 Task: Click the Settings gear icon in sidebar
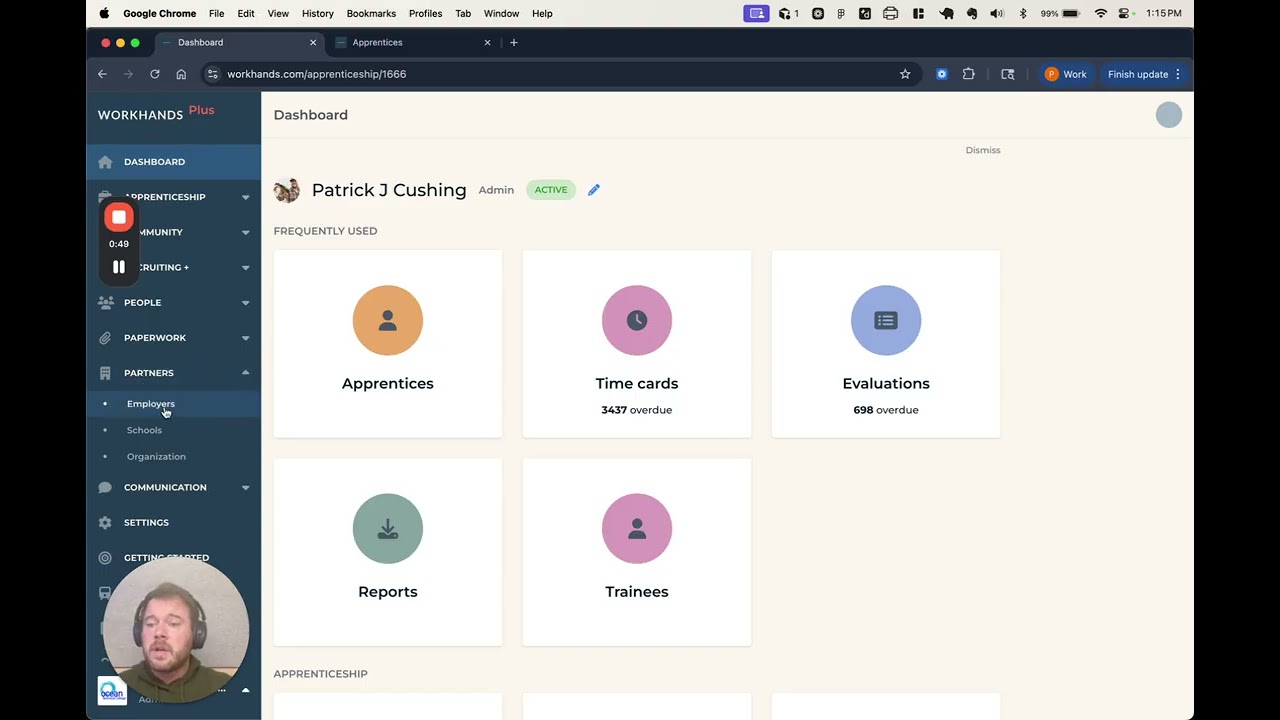[105, 523]
